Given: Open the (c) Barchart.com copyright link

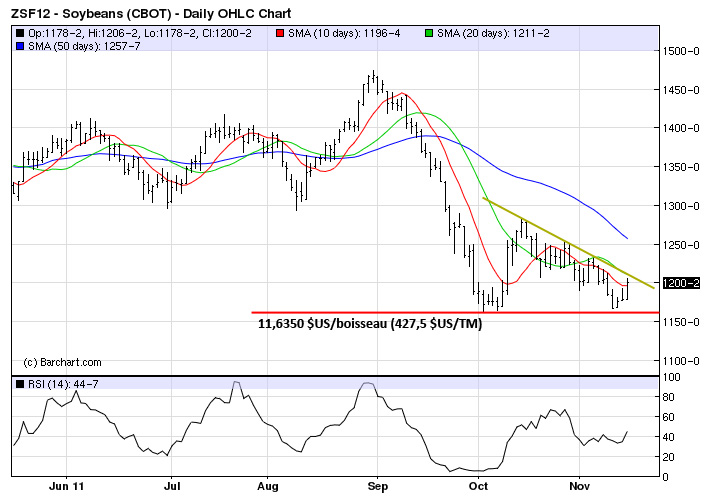Looking at the screenshot, I should coord(64,360).
